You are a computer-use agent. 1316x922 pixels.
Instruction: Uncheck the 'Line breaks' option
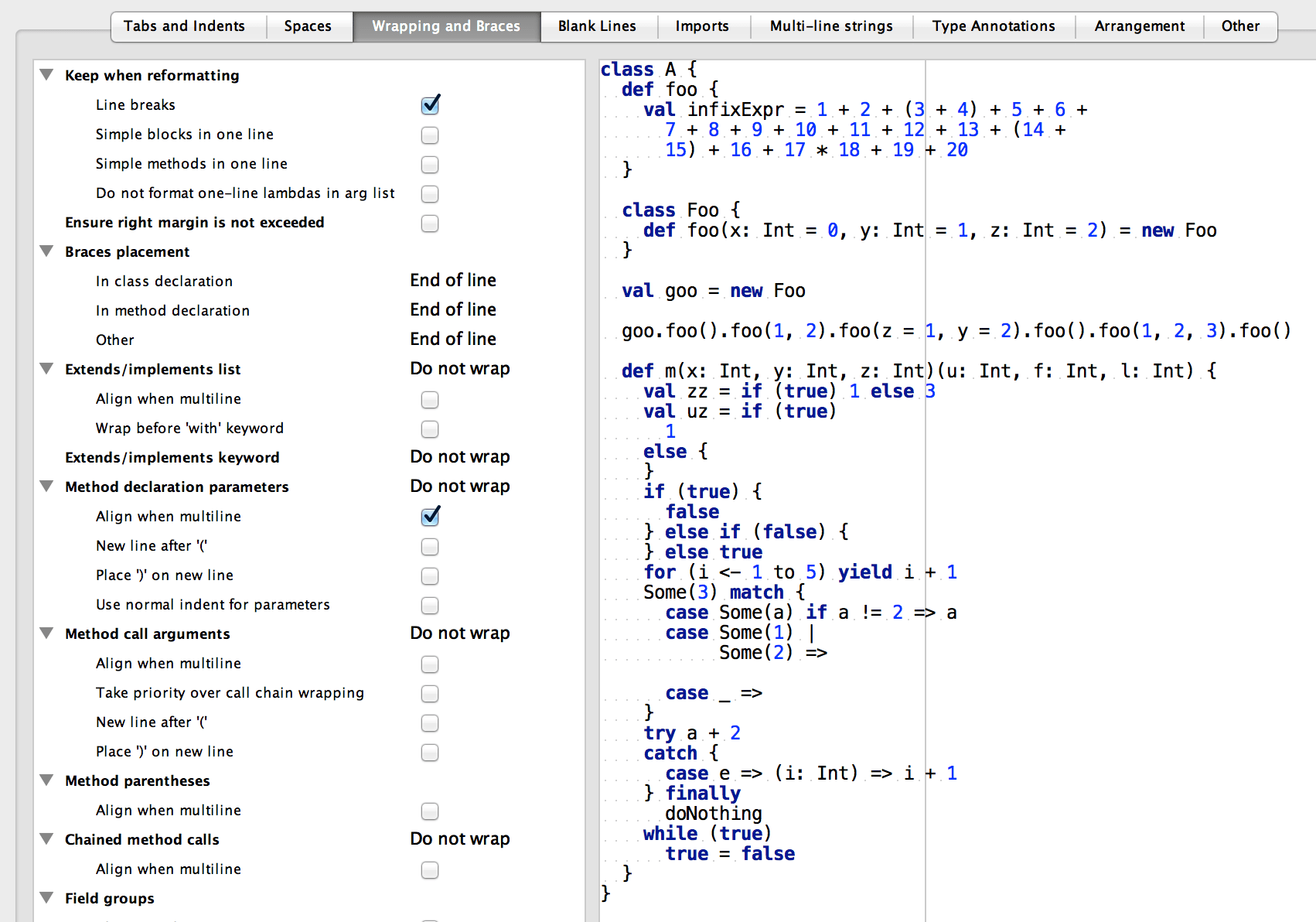coord(430,104)
